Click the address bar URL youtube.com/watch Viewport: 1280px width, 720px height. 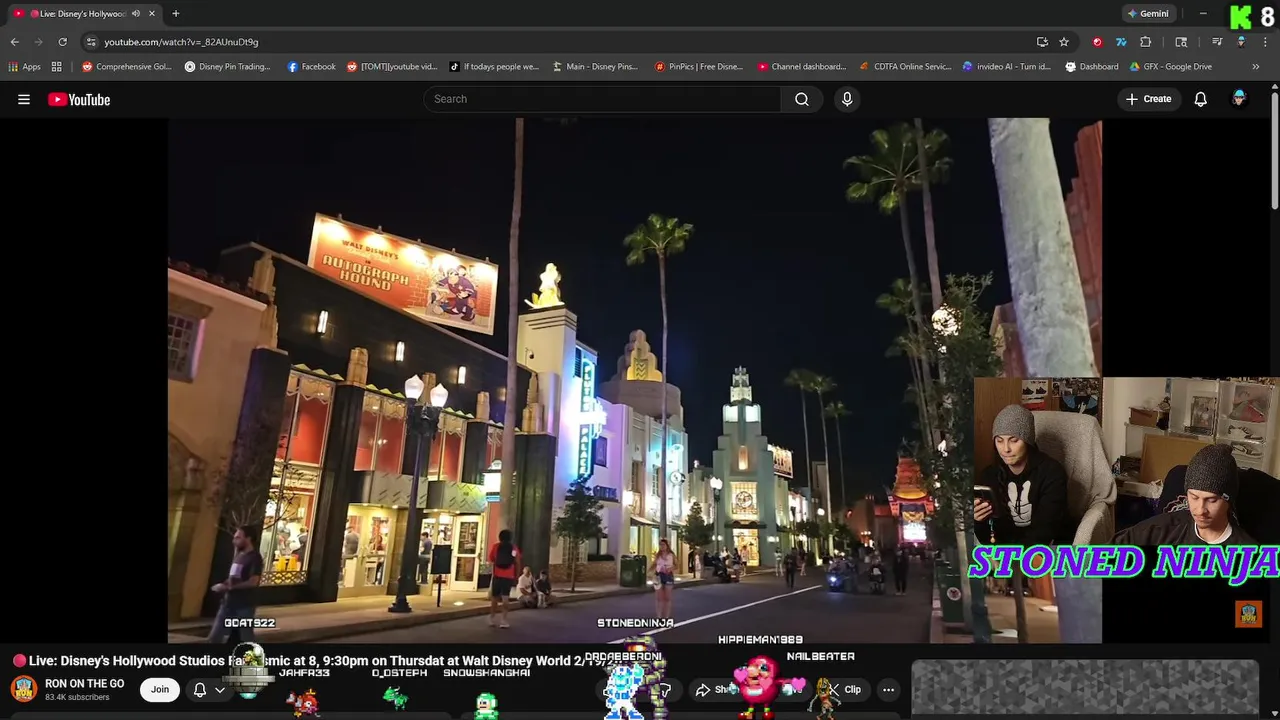click(x=181, y=42)
